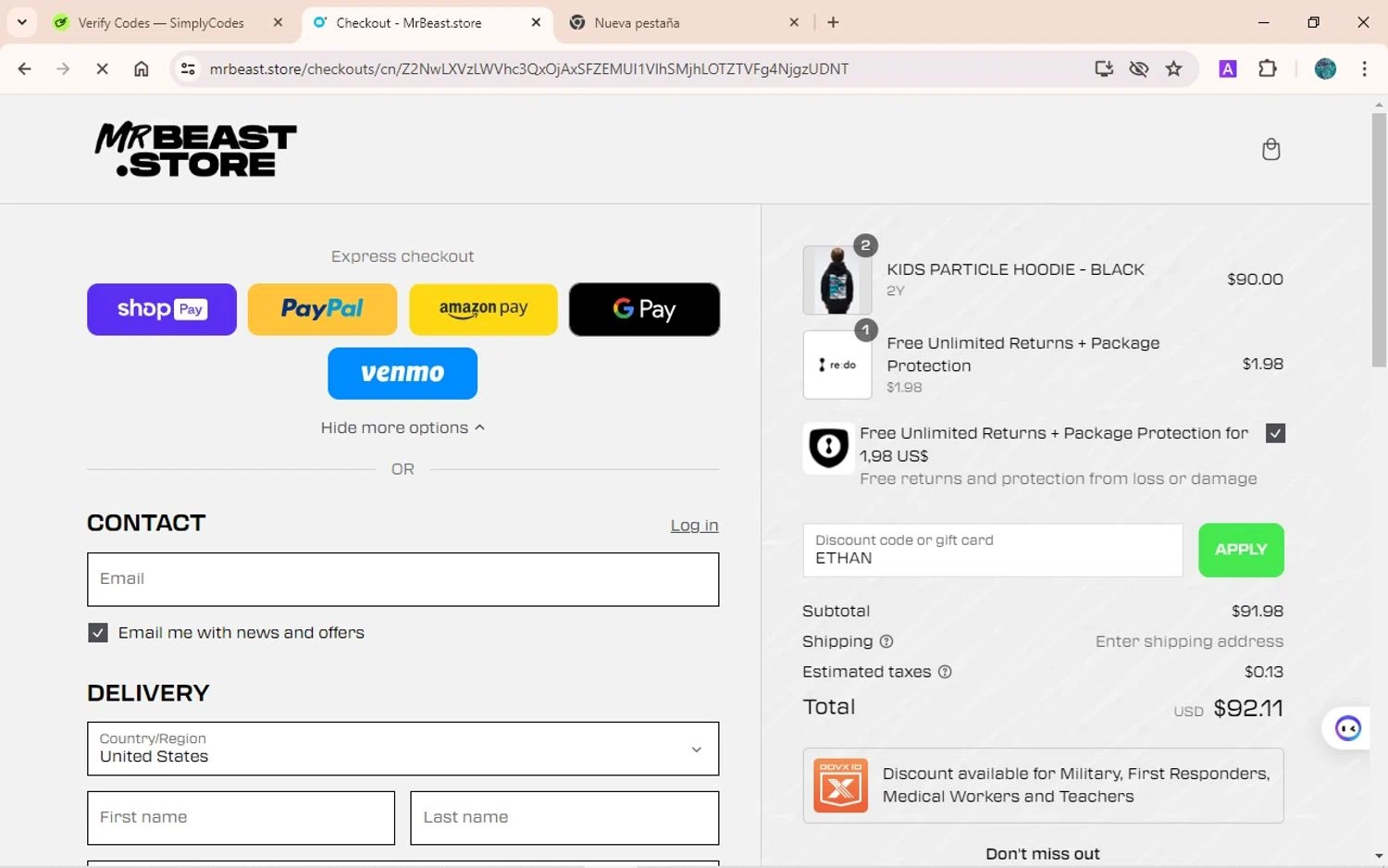View site information in address bar
Image resolution: width=1388 pixels, height=868 pixels.
coord(188,68)
